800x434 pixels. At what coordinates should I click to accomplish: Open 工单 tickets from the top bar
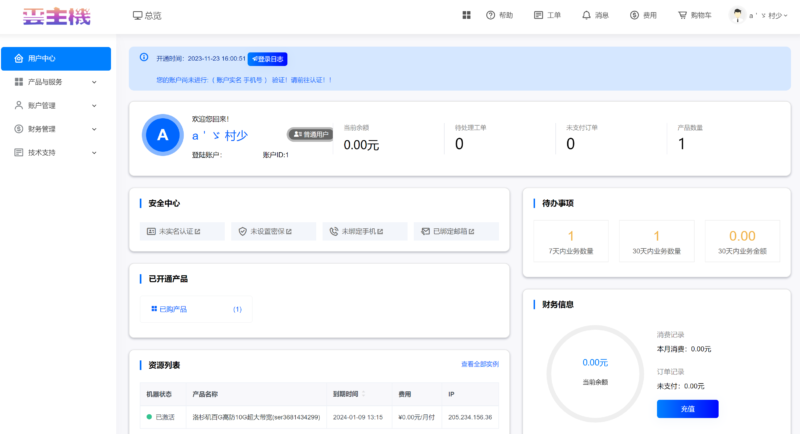click(548, 16)
